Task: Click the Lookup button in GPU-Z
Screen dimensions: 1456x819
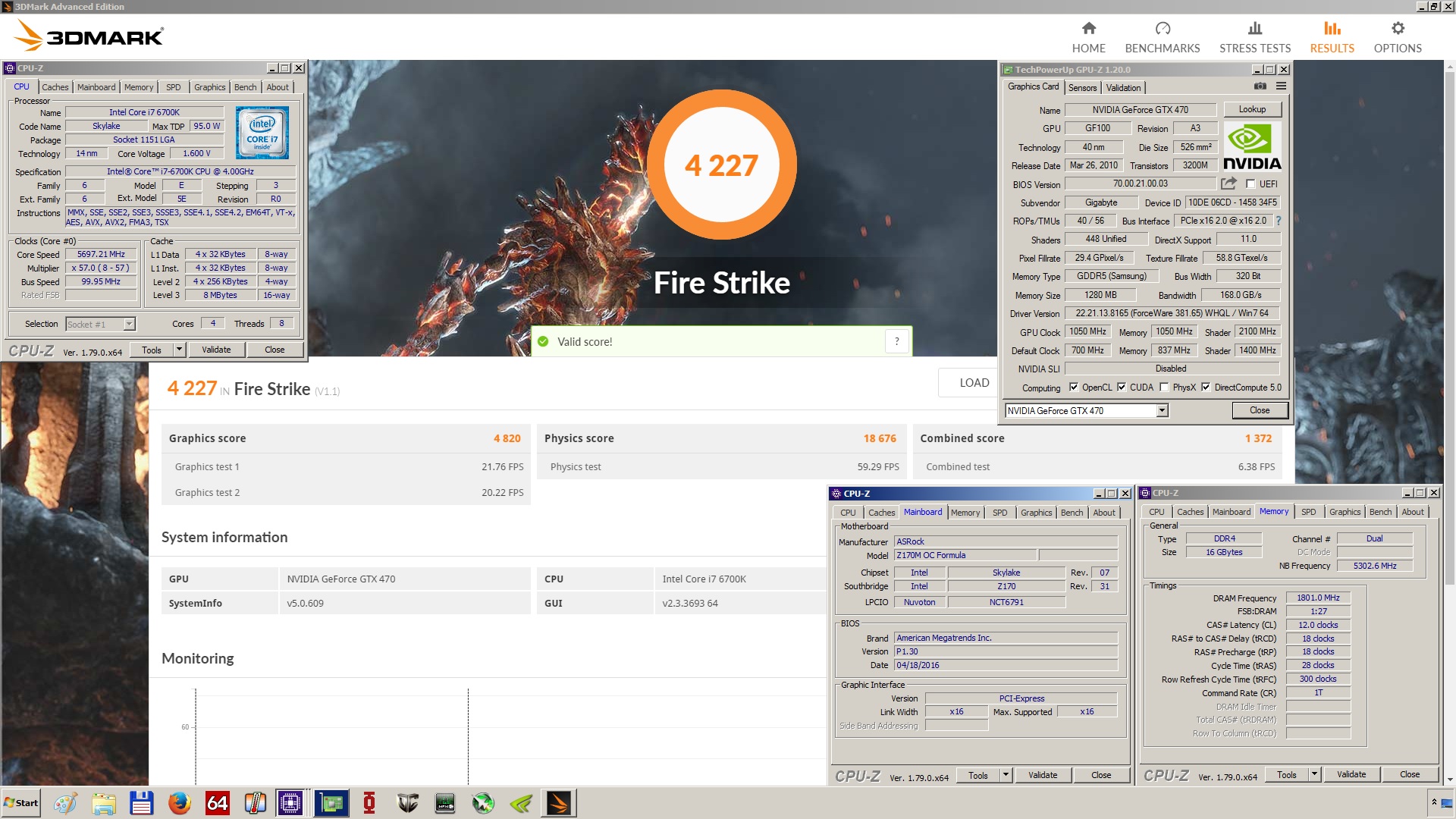Action: (x=1252, y=109)
